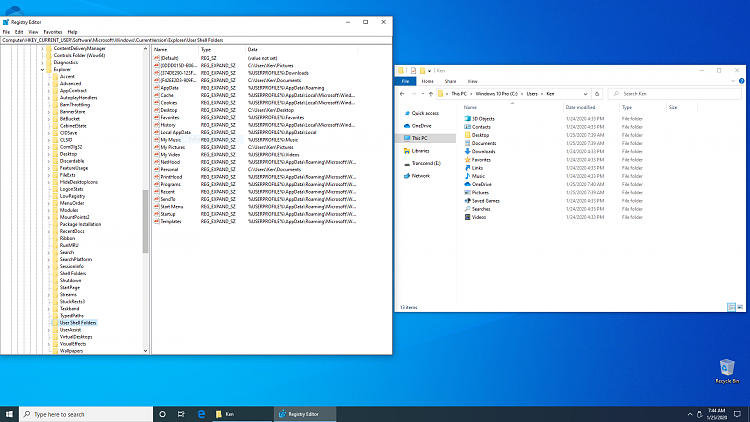Select the Templates registry value
The width and height of the screenshot is (750, 422).
[x=170, y=222]
